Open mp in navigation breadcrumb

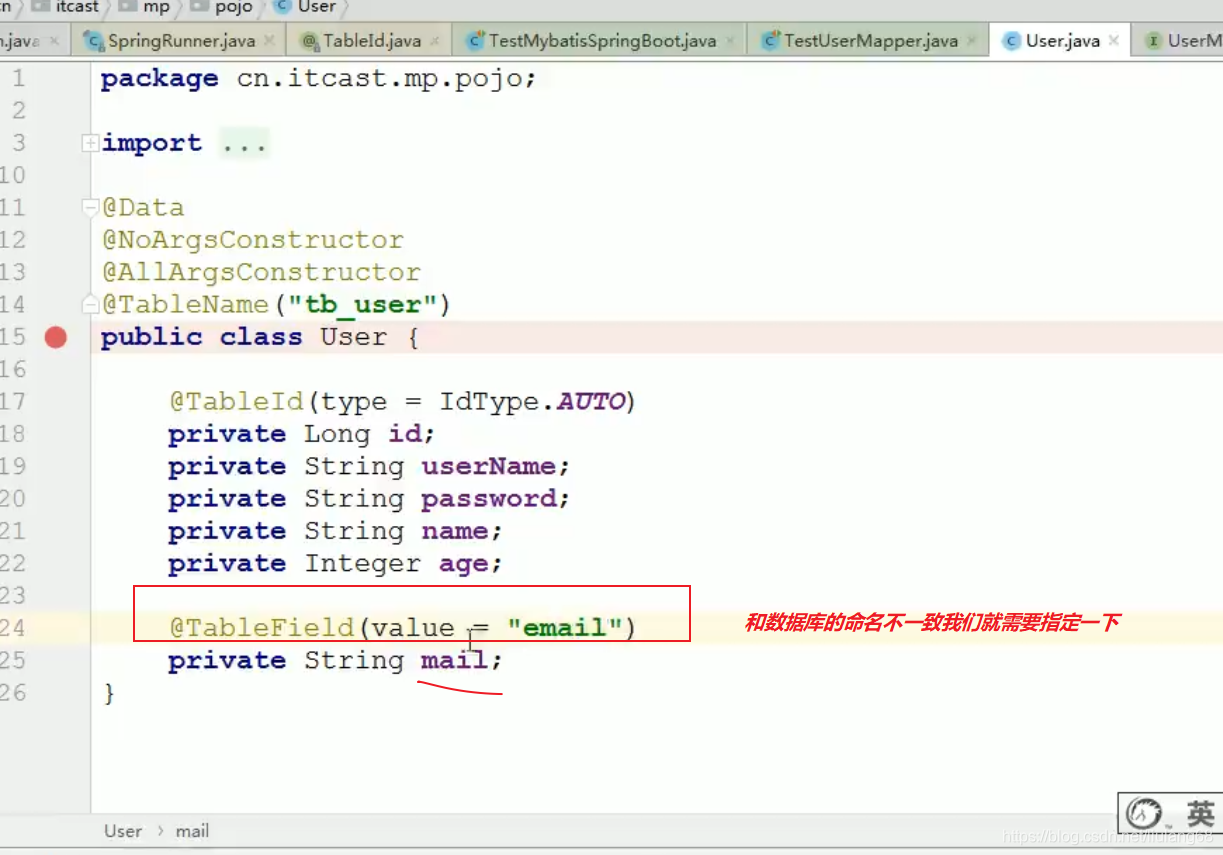coord(156,7)
